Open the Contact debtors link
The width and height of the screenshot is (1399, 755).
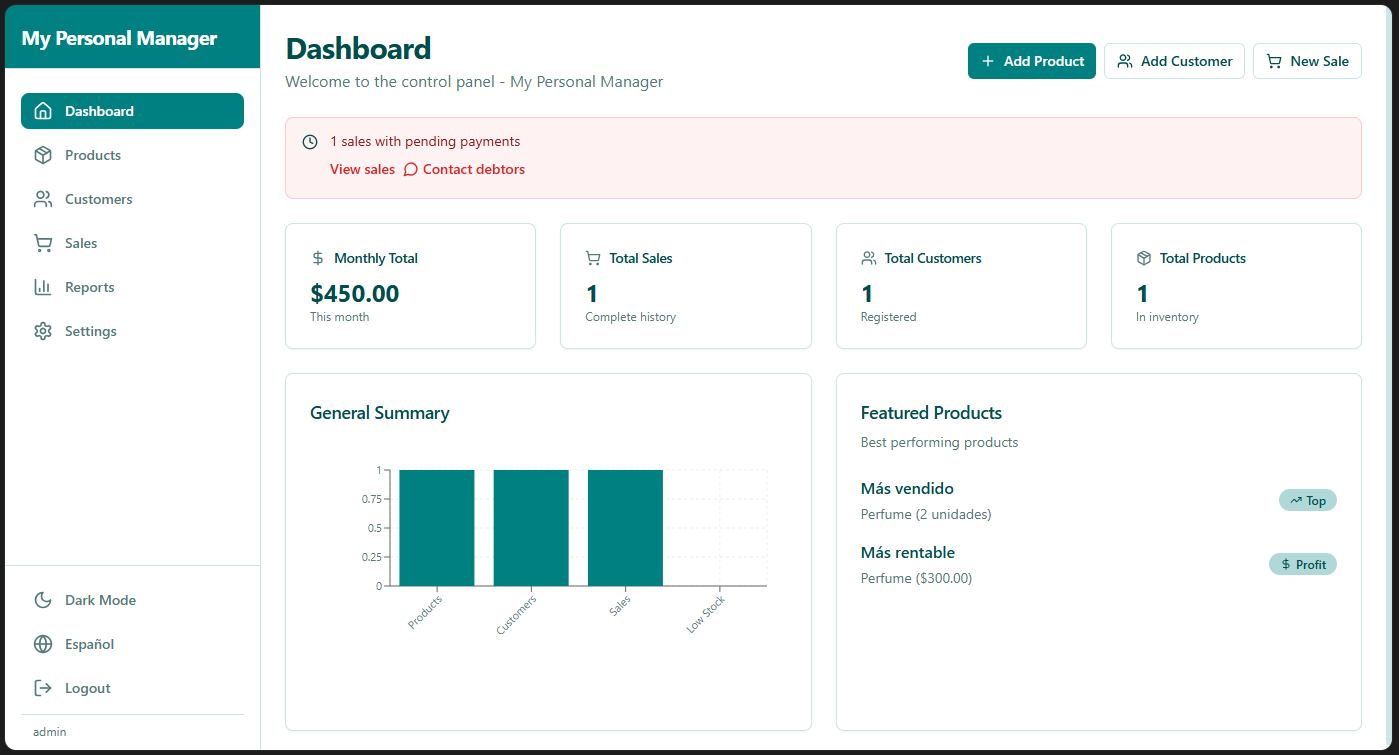click(x=473, y=169)
